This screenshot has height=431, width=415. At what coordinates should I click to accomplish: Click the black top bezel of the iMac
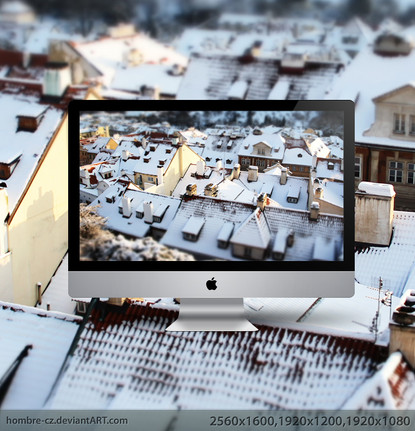tap(211, 106)
